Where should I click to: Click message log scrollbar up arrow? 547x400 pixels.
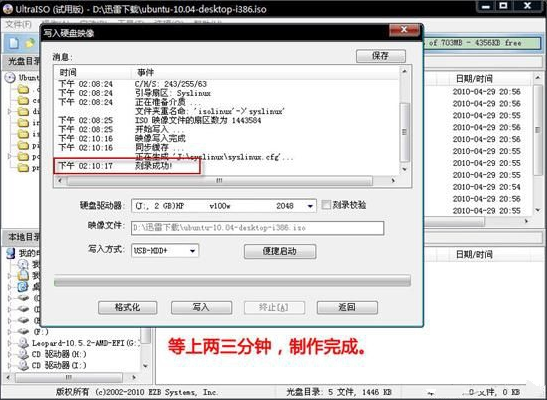point(405,72)
